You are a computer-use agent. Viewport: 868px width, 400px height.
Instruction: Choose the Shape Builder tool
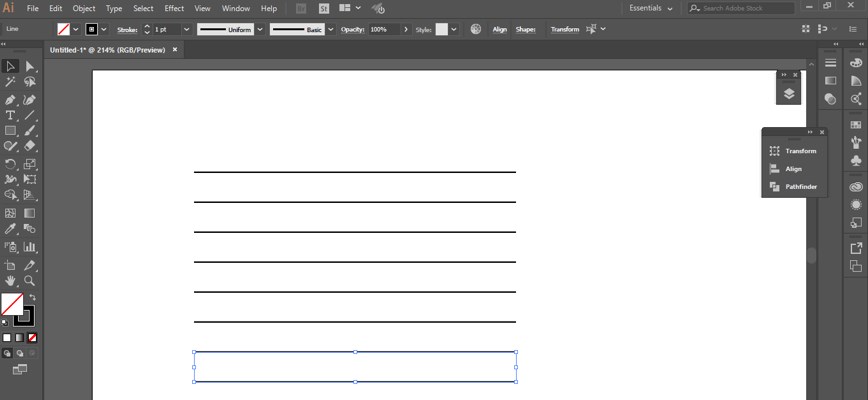pos(11,195)
